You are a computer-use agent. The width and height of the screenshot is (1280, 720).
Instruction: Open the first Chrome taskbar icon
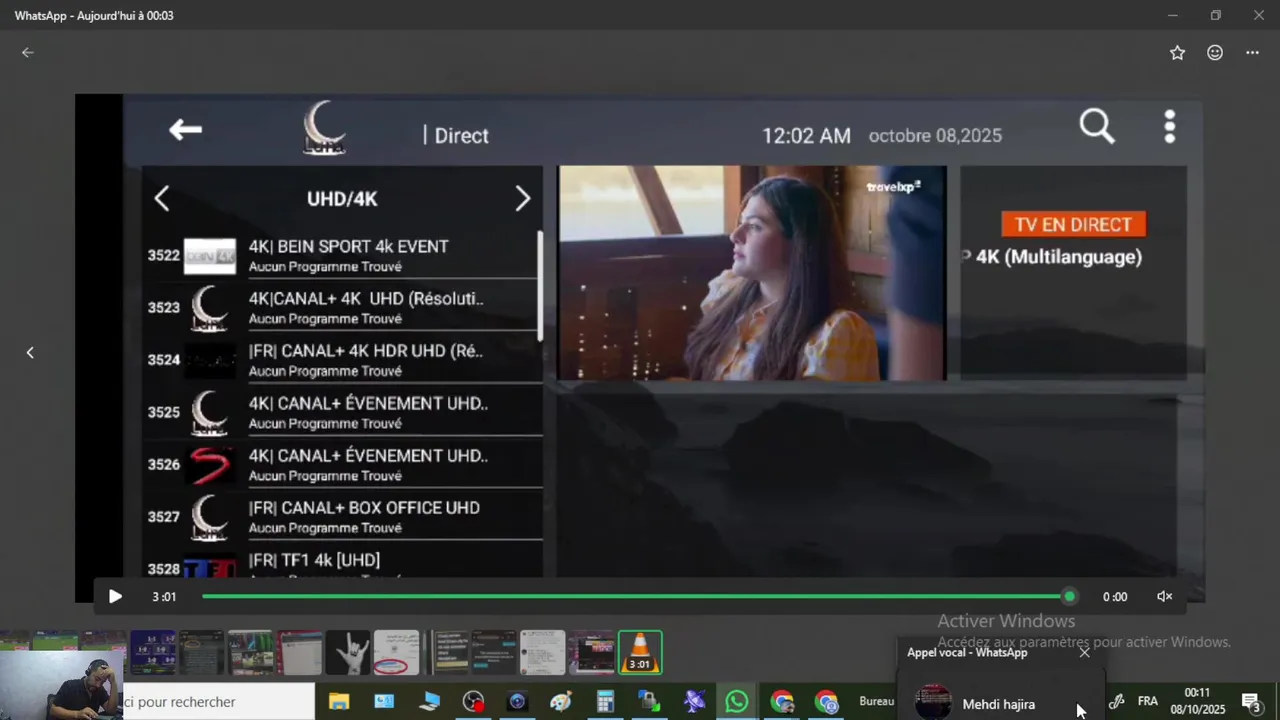[x=782, y=702]
